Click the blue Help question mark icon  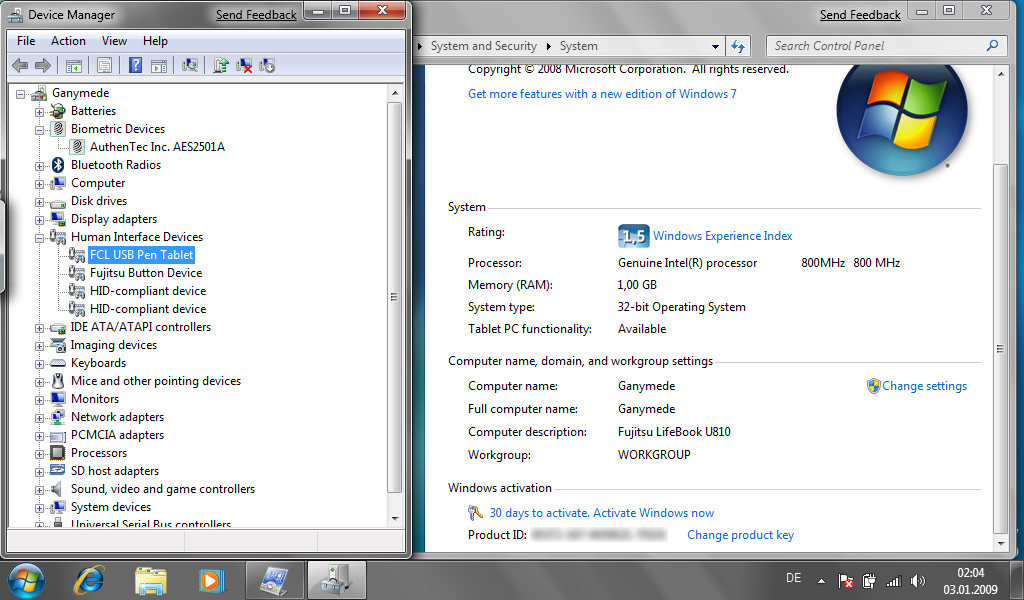[x=135, y=65]
